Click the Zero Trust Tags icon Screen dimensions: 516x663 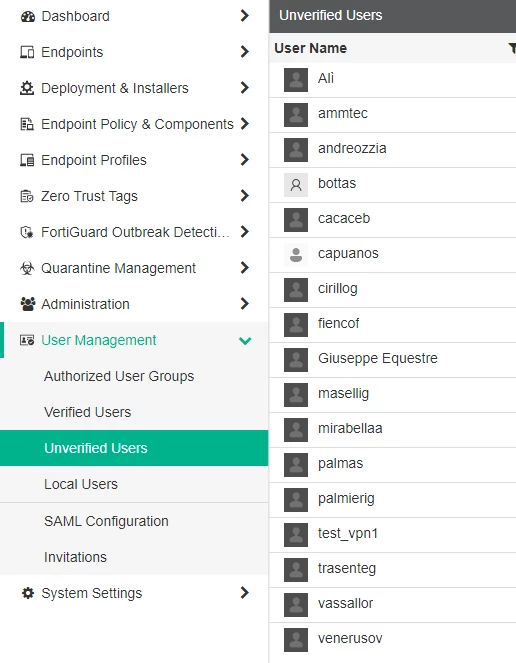tap(27, 196)
